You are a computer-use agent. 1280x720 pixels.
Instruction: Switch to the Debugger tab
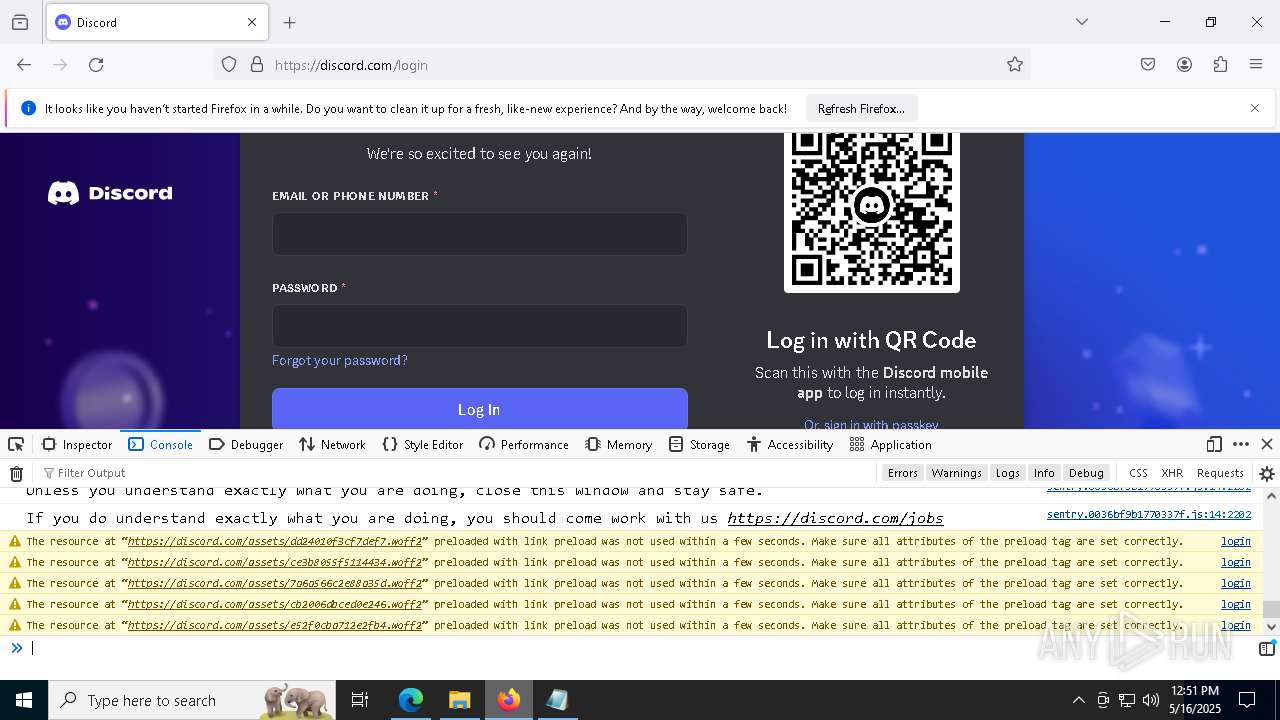(x=246, y=445)
